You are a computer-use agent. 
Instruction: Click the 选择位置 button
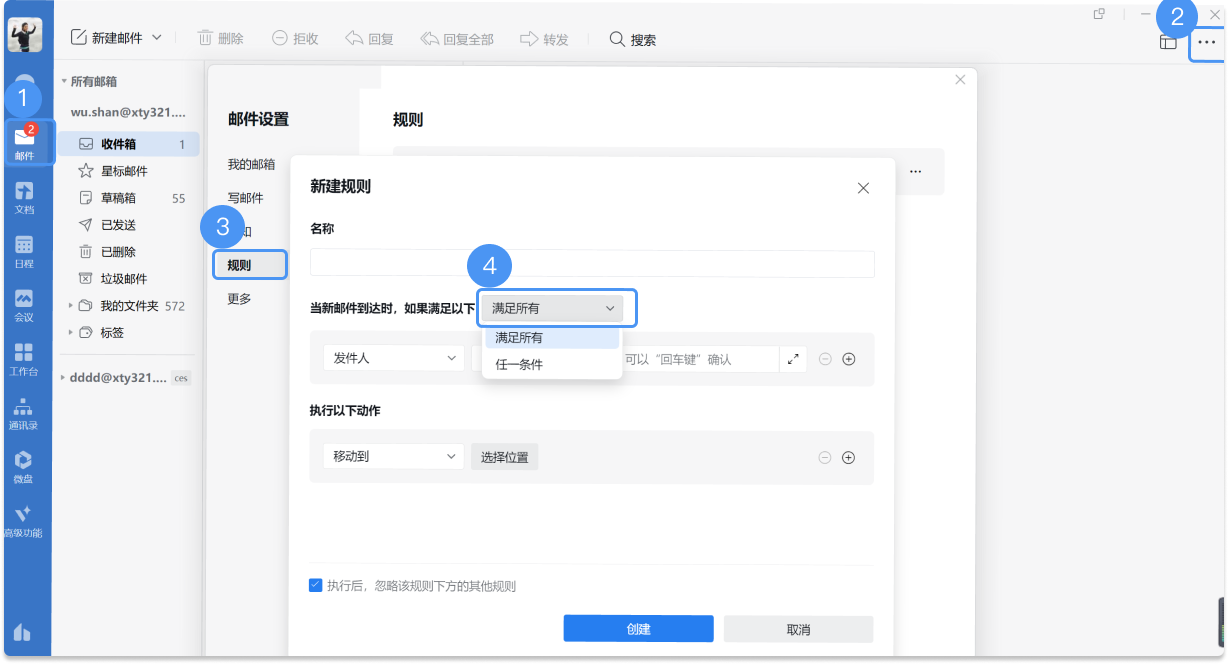[x=505, y=457]
